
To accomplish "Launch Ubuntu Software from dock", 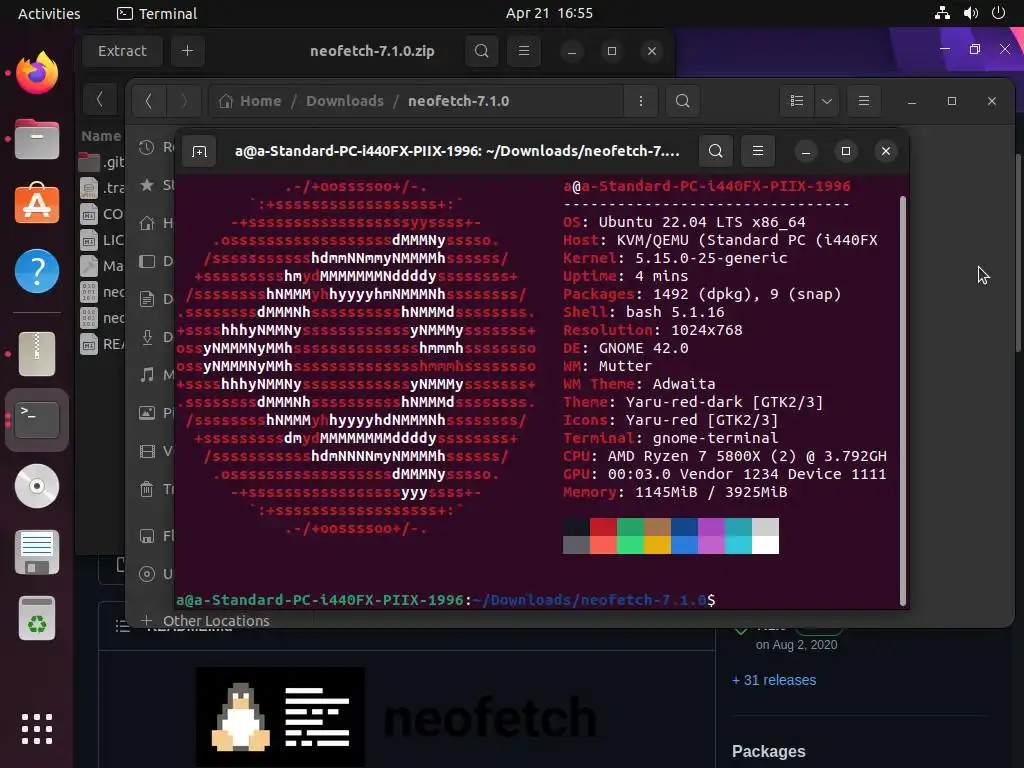I will 37,203.
